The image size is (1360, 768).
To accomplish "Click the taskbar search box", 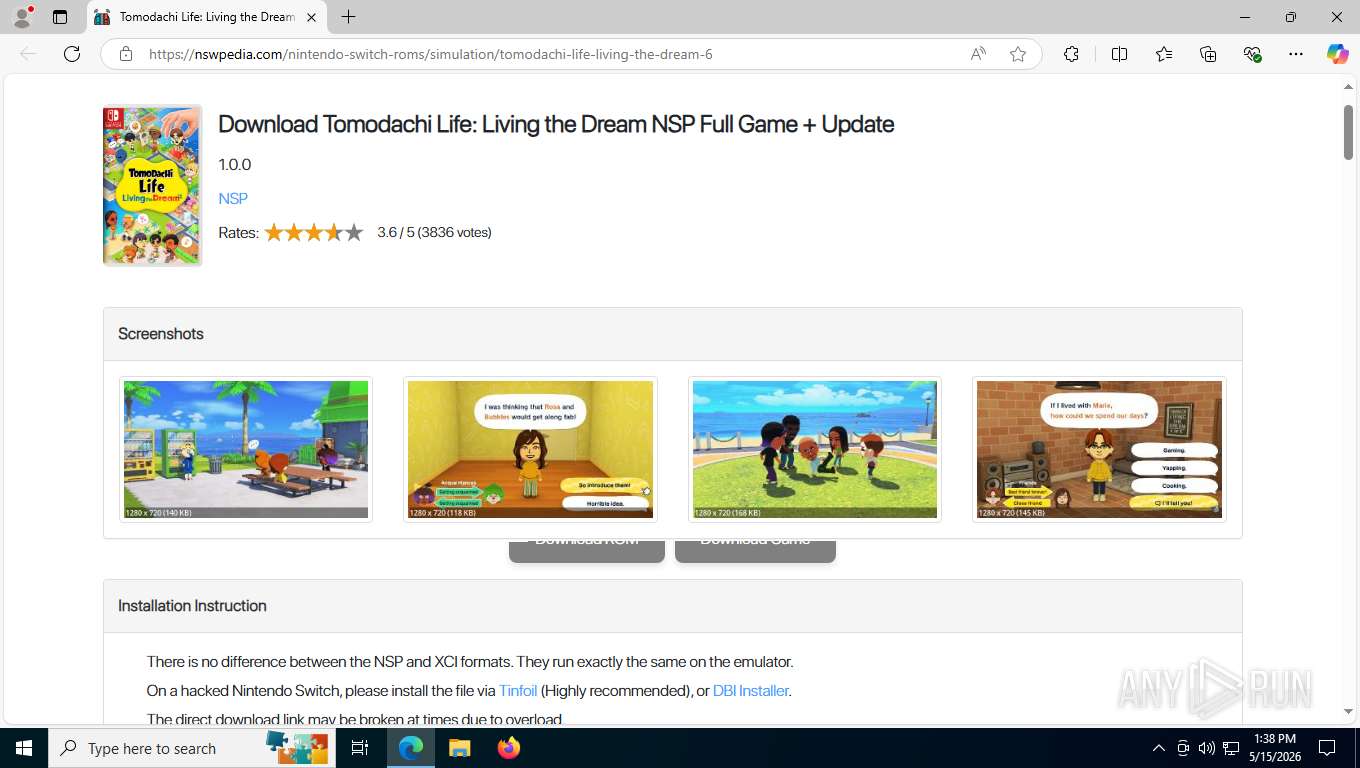I will click(x=192, y=748).
